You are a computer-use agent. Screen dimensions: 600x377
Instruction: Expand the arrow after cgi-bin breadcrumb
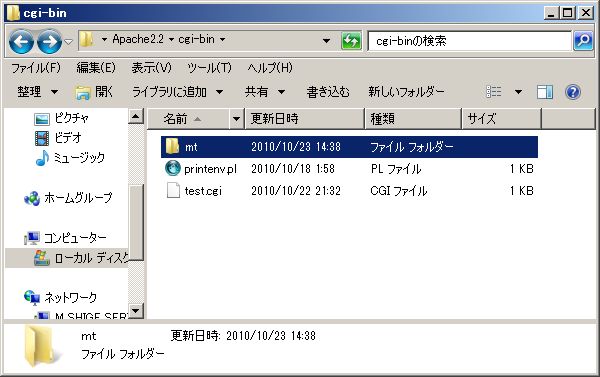point(222,40)
